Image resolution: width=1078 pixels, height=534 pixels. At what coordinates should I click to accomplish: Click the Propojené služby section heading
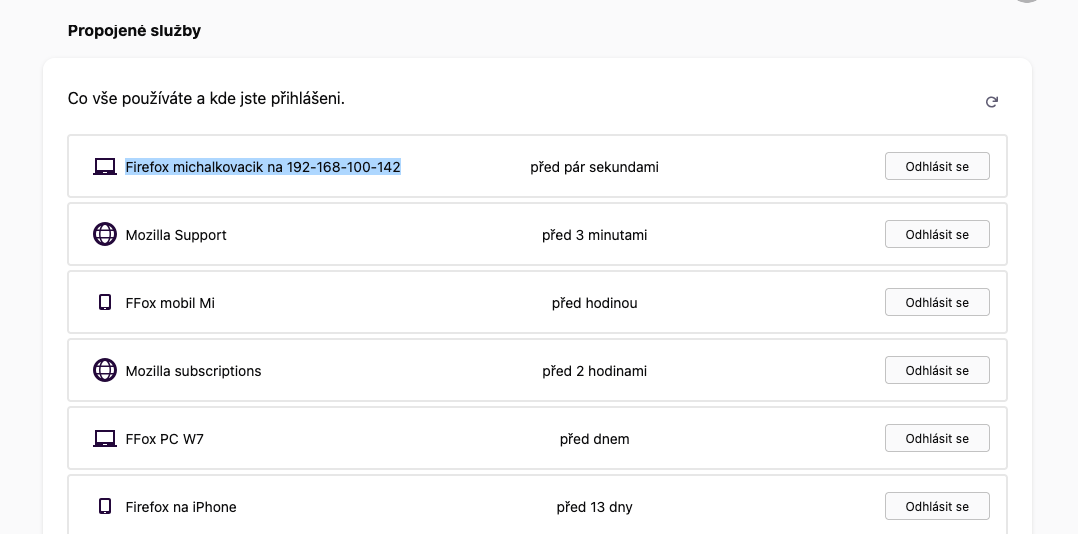click(x=134, y=31)
